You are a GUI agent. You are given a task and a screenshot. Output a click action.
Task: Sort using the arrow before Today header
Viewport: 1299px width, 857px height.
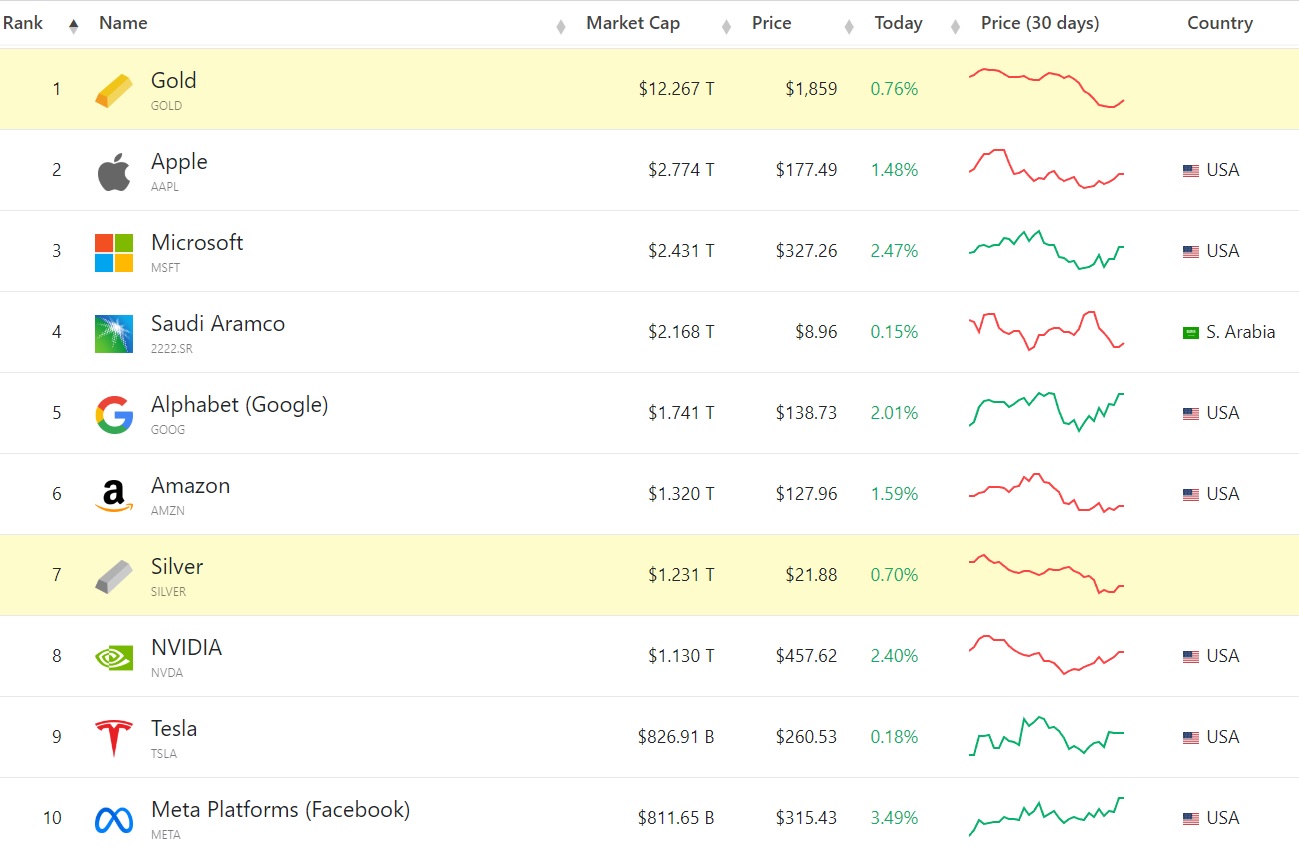tap(849, 27)
